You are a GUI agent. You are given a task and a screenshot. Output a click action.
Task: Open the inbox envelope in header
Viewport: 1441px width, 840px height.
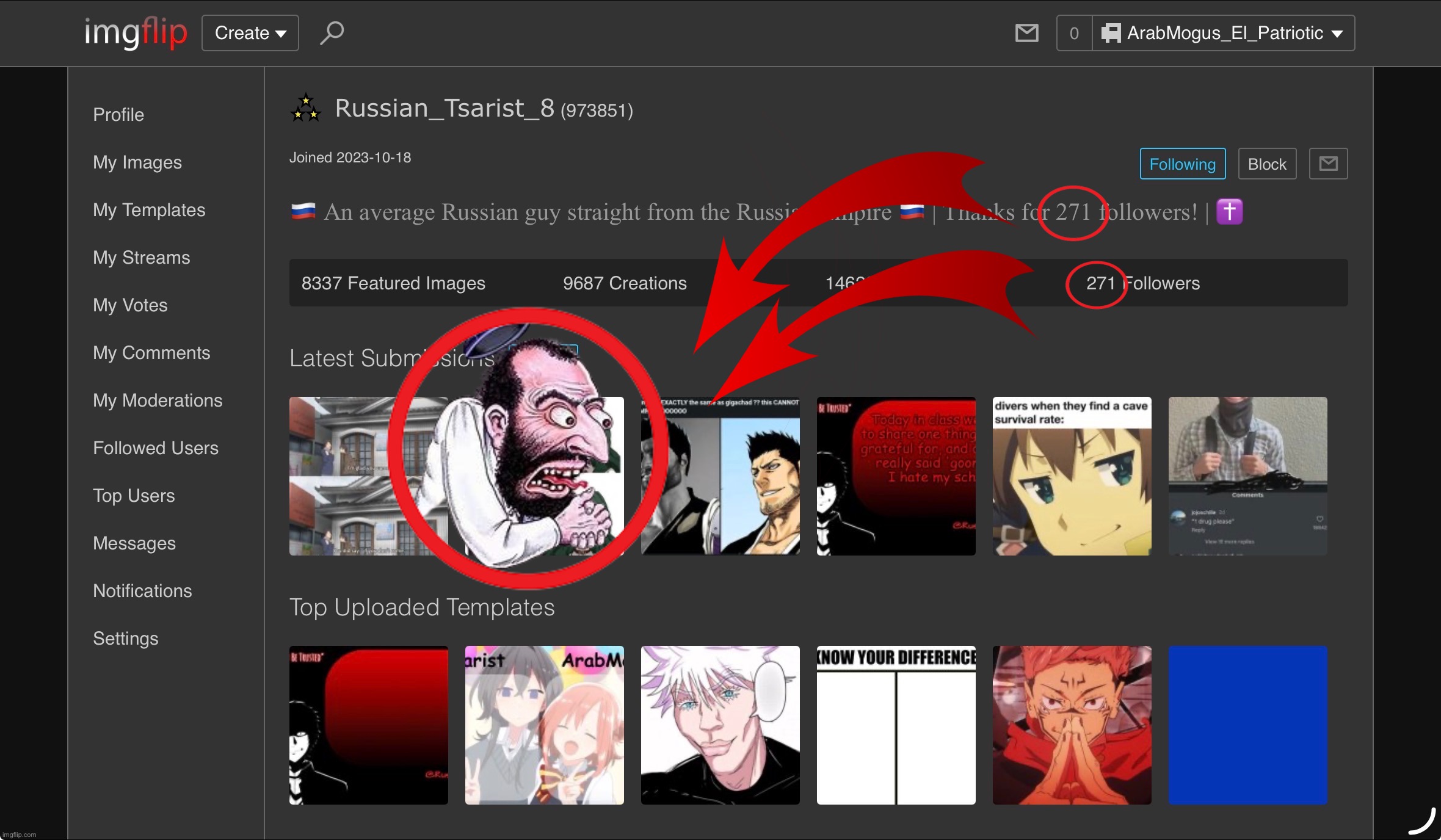point(1026,33)
